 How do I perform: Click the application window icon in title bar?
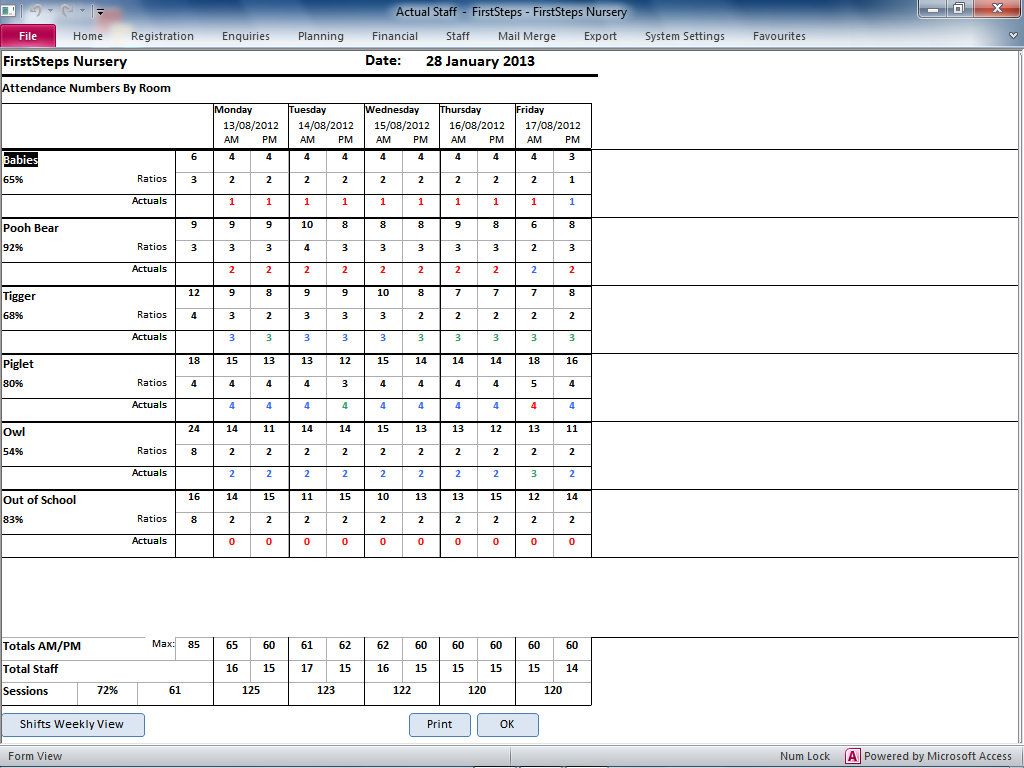coord(8,10)
